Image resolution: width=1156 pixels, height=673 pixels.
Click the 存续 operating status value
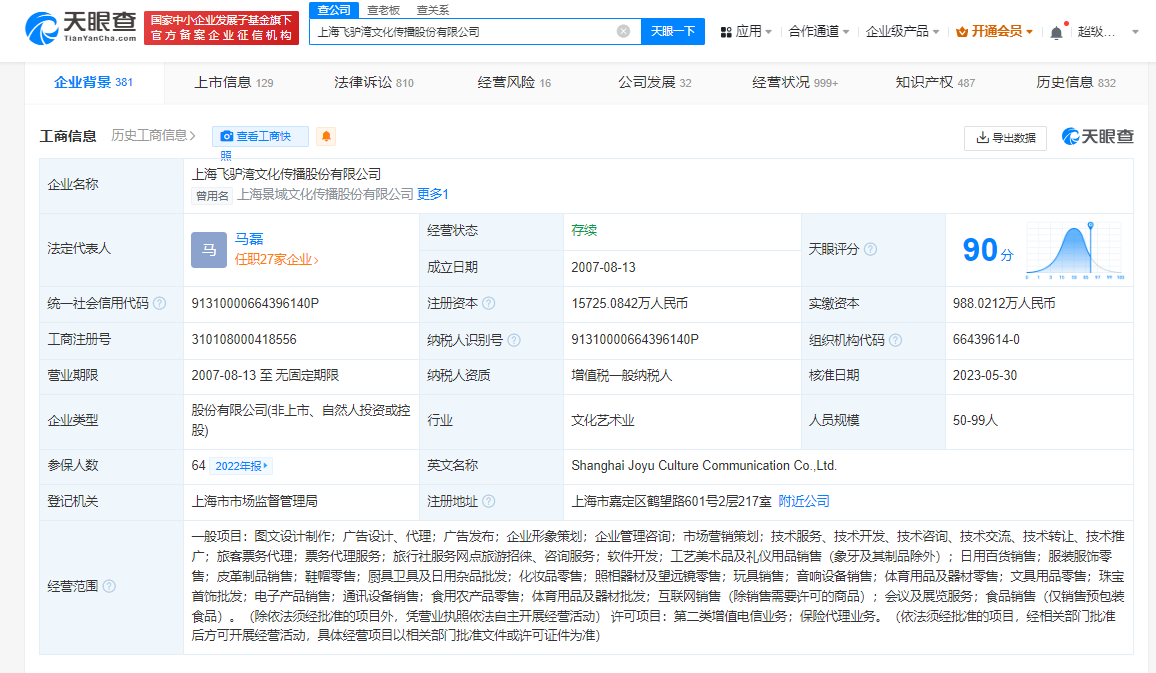click(x=584, y=230)
